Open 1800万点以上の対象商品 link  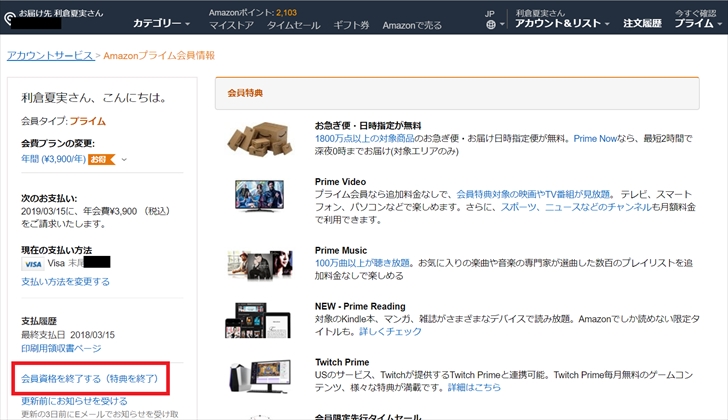point(364,138)
